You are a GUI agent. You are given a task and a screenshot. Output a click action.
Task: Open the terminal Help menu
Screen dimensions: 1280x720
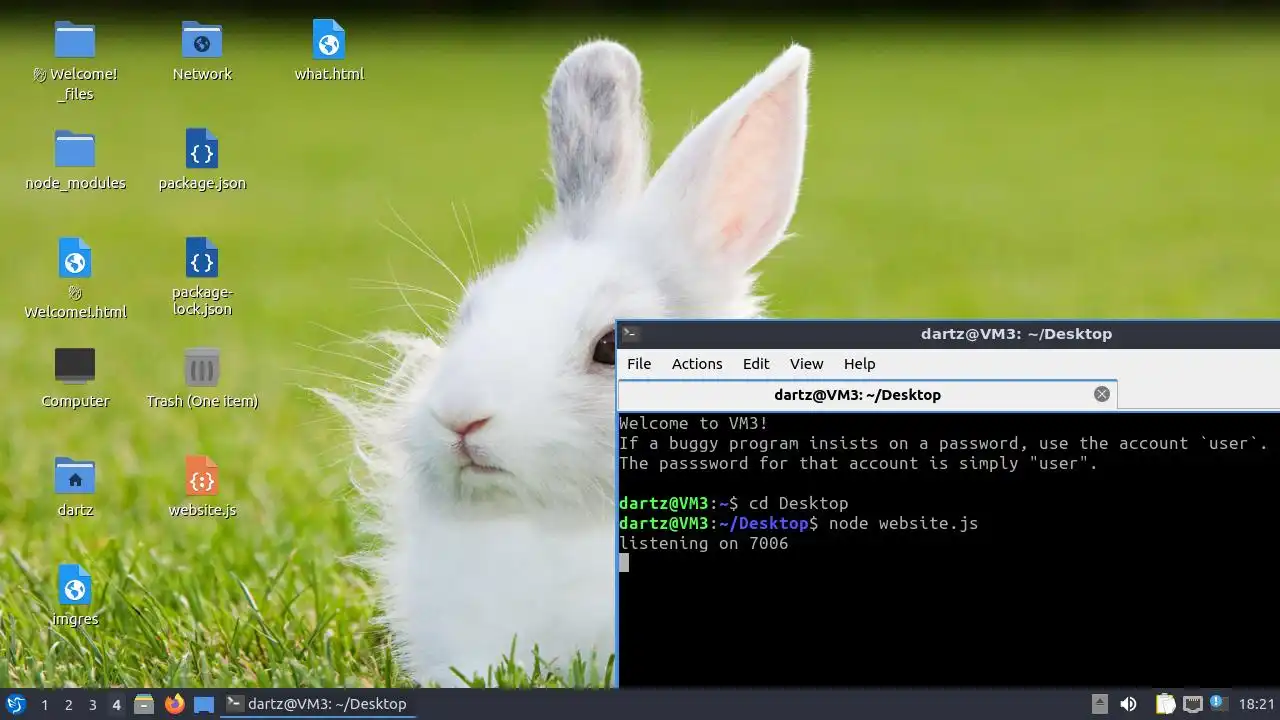(x=860, y=364)
